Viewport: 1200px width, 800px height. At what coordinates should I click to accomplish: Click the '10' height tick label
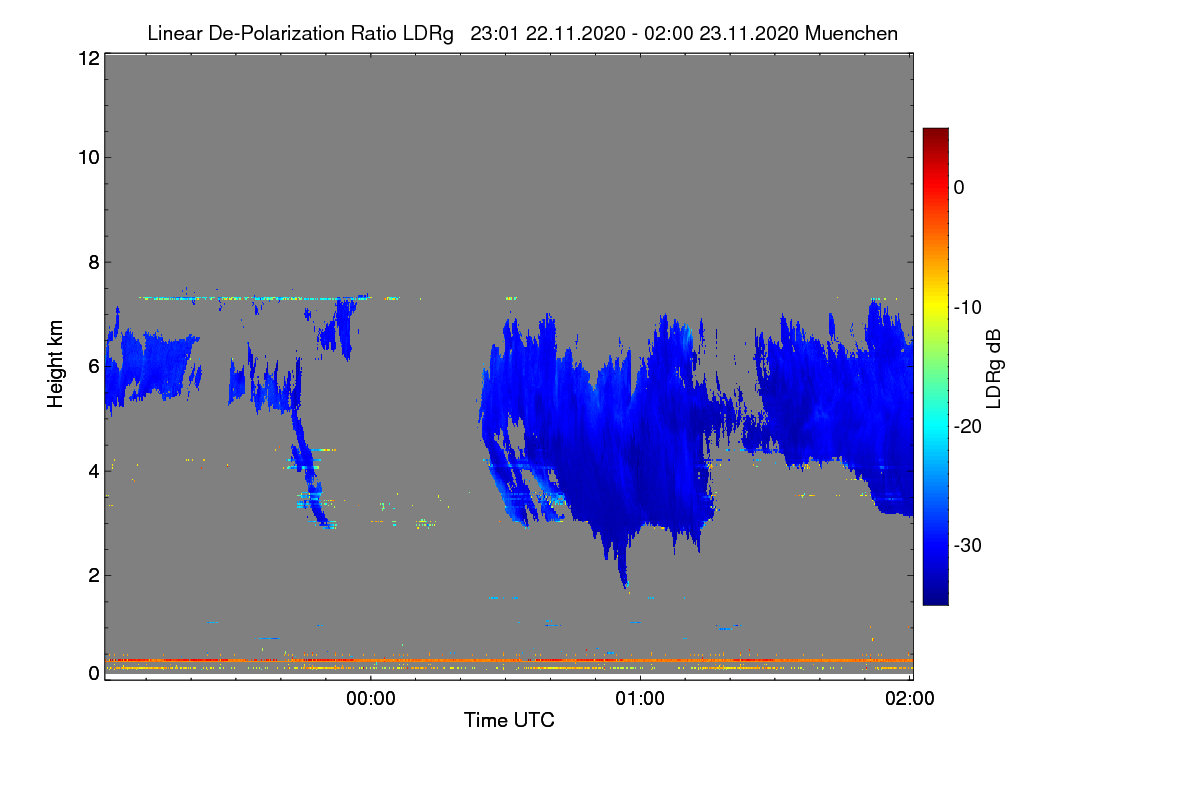point(87,157)
